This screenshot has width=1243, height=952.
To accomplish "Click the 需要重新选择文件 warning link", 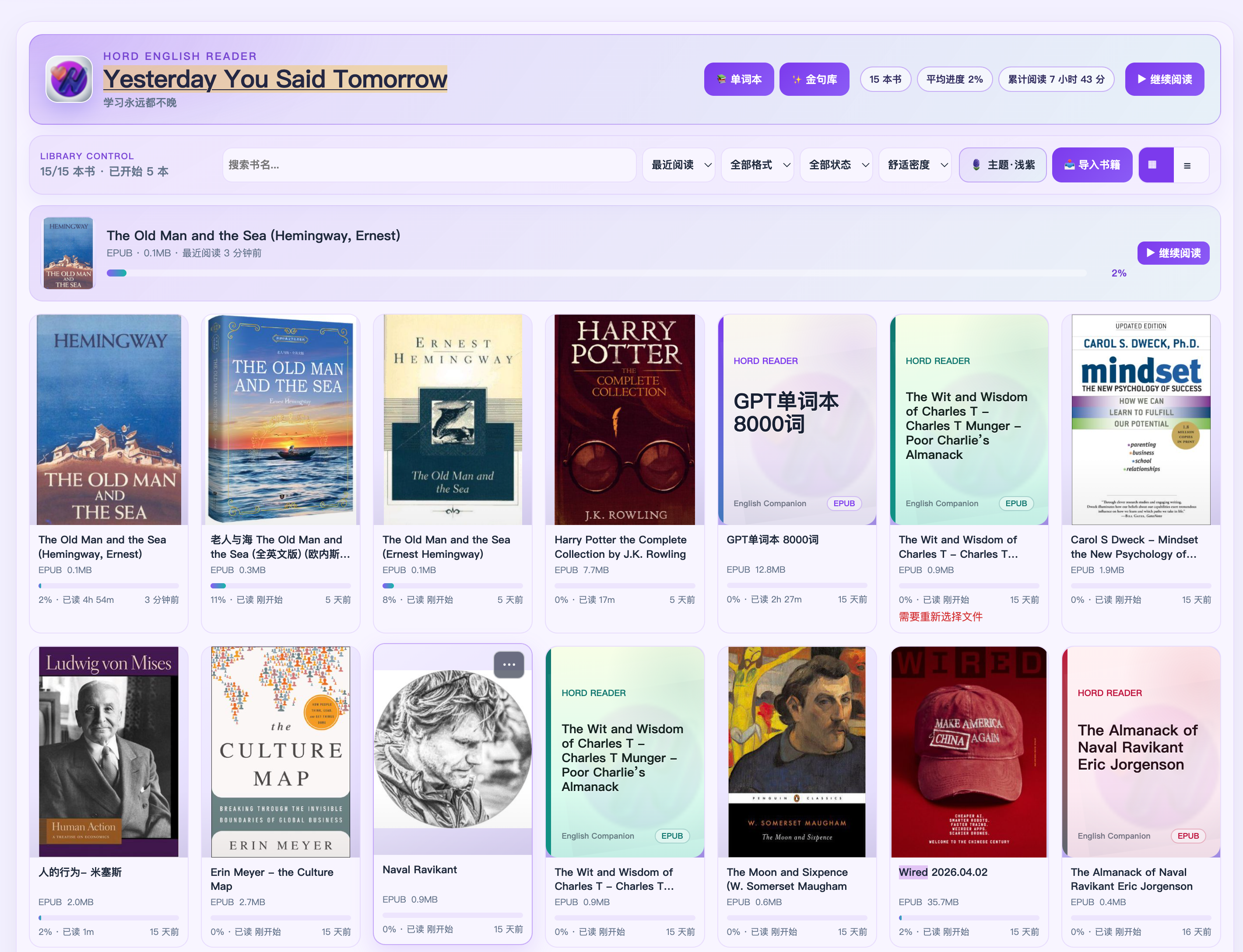I will 941,616.
